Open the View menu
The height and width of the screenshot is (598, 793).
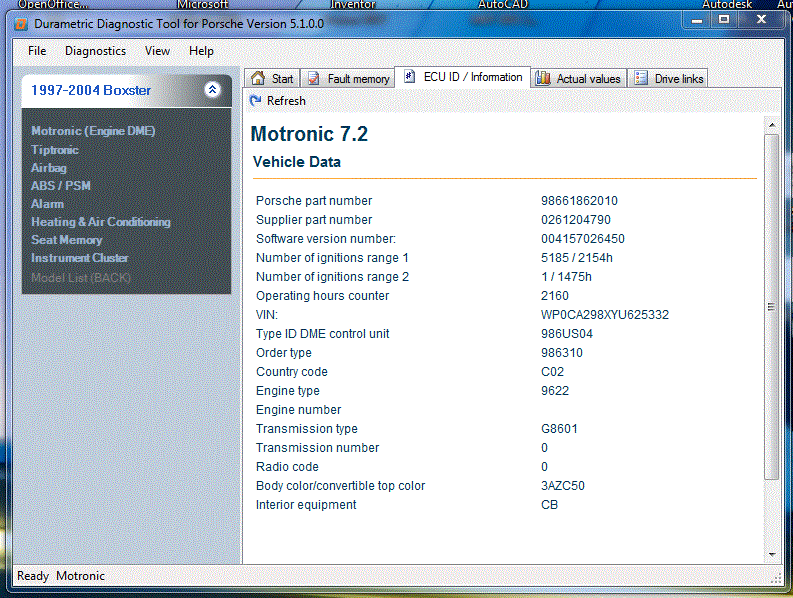pyautogui.click(x=157, y=51)
